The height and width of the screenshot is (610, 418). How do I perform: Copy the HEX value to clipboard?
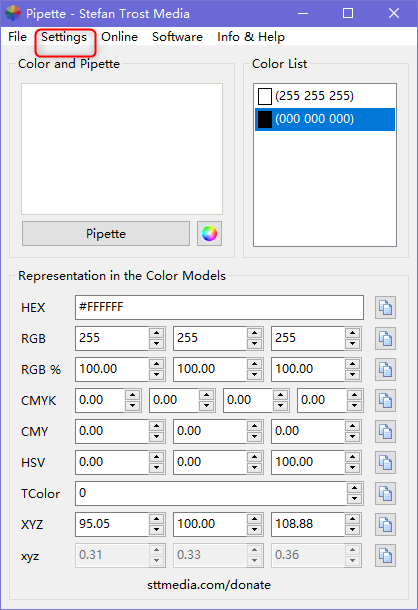[385, 307]
